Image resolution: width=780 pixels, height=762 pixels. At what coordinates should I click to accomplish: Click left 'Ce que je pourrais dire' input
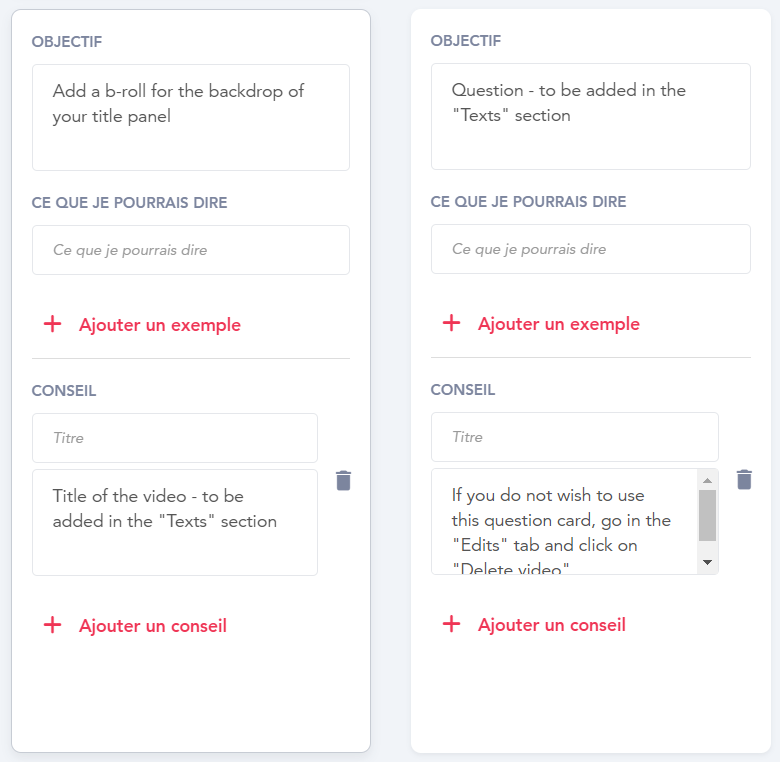(191, 250)
